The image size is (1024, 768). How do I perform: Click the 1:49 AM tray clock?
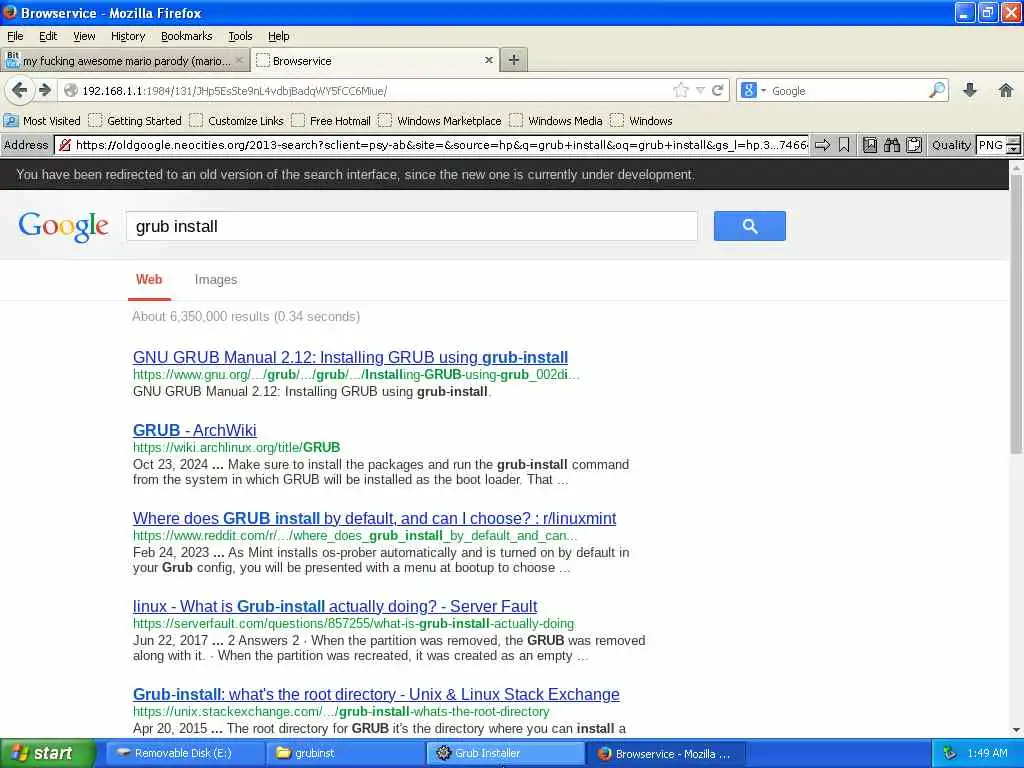[987, 754]
